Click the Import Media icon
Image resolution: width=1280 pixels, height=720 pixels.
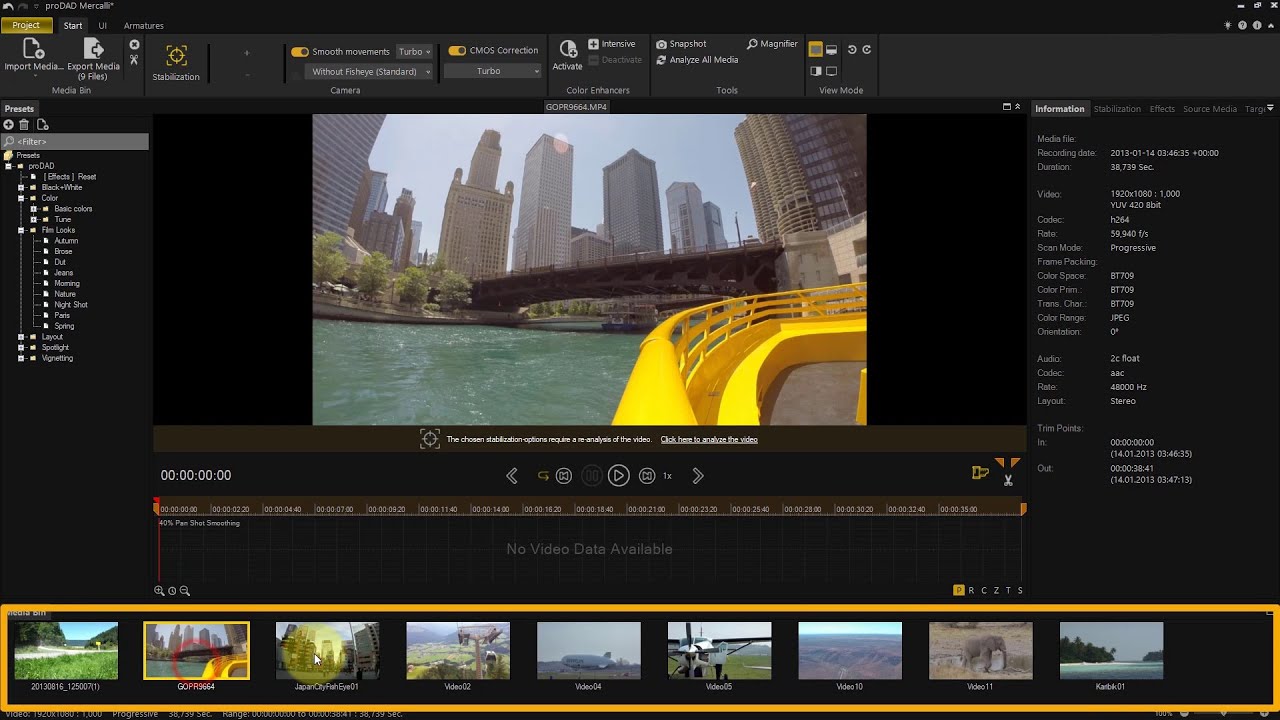click(x=33, y=49)
